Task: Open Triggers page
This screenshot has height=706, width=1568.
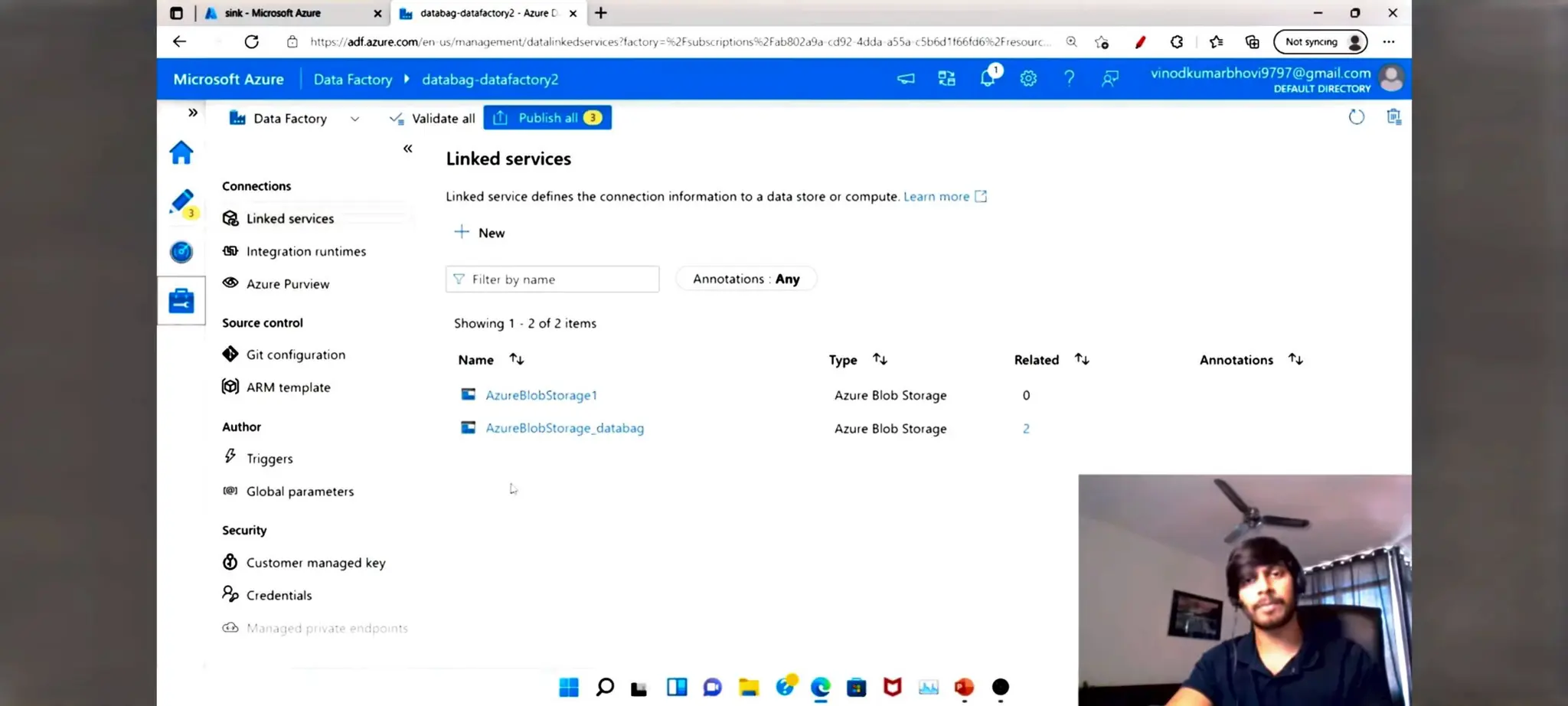Action: coord(269,459)
